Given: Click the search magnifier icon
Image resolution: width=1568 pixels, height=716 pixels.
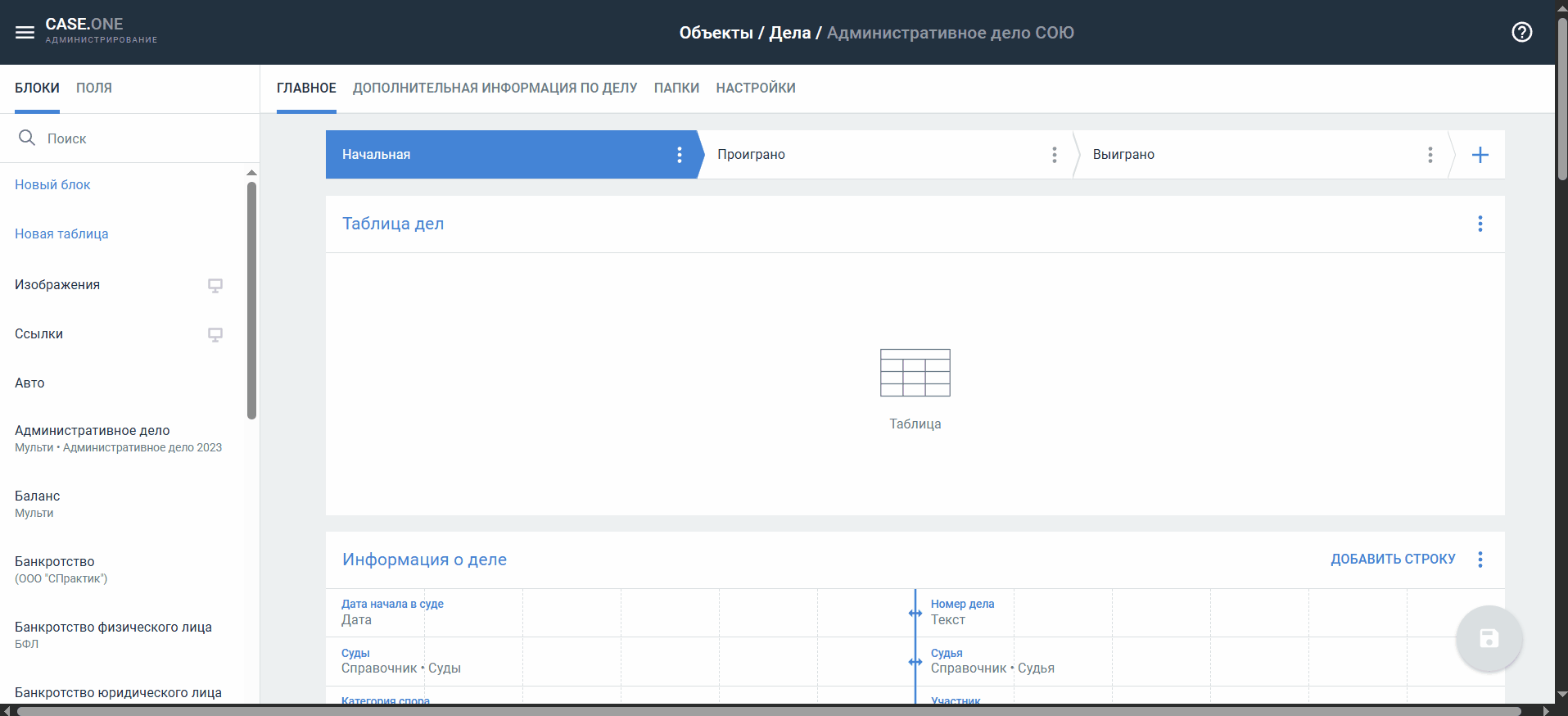Looking at the screenshot, I should (x=27, y=138).
